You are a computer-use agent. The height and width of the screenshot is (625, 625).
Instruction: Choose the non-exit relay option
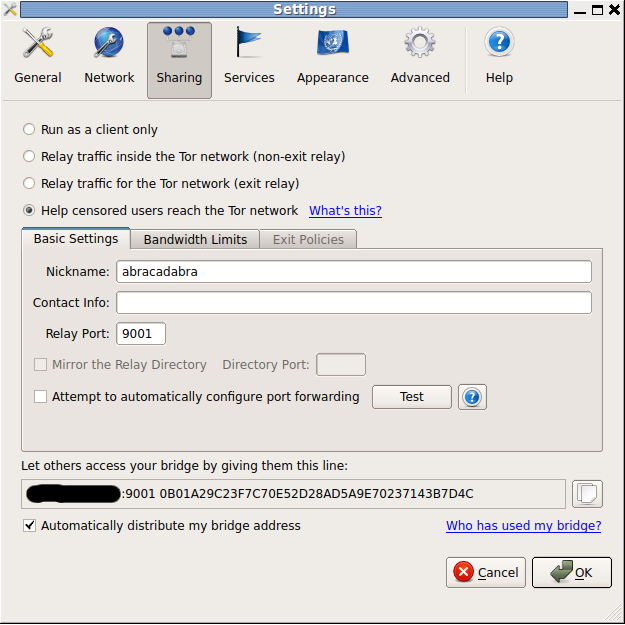[x=29, y=157]
